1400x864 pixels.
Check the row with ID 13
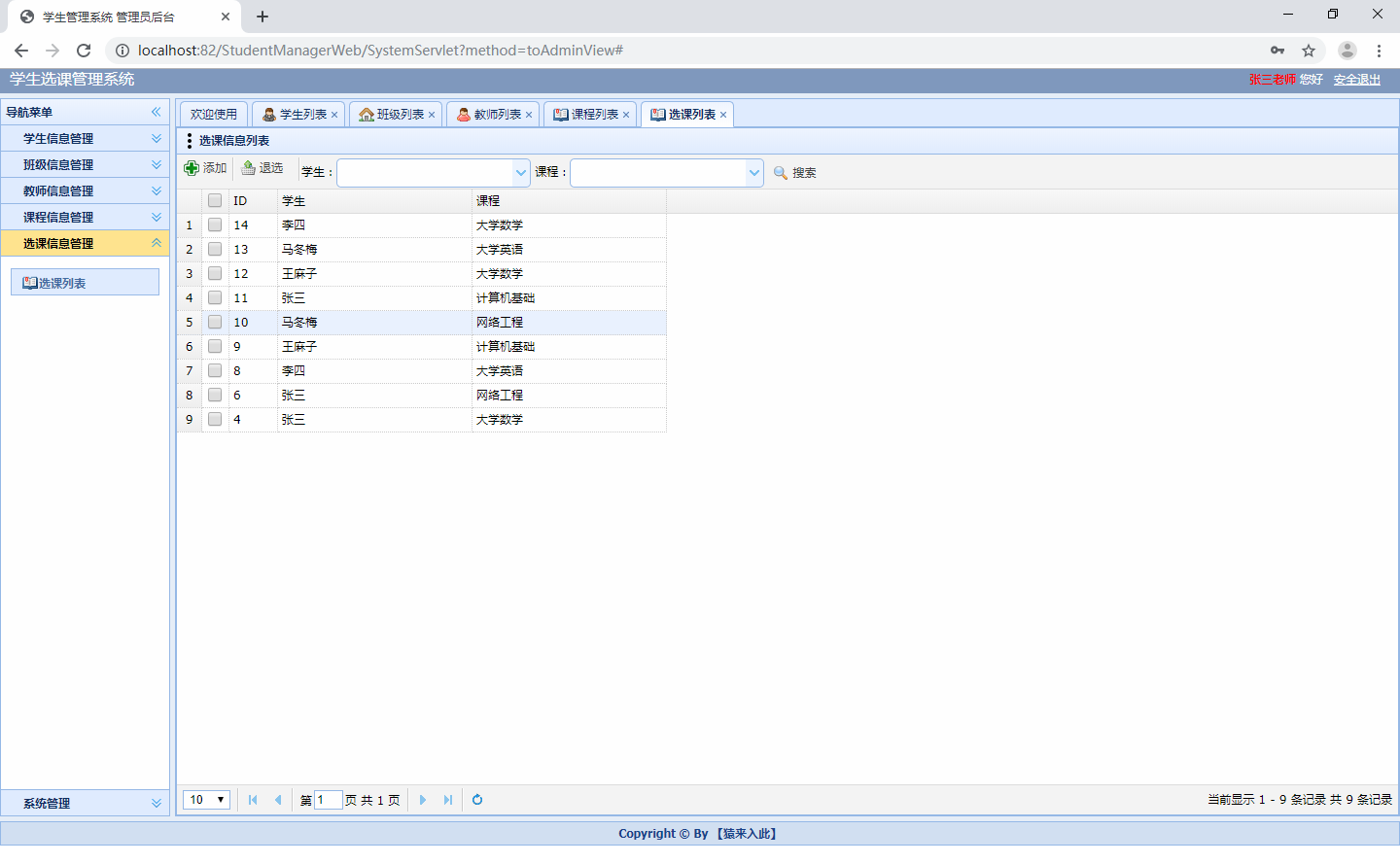(215, 249)
